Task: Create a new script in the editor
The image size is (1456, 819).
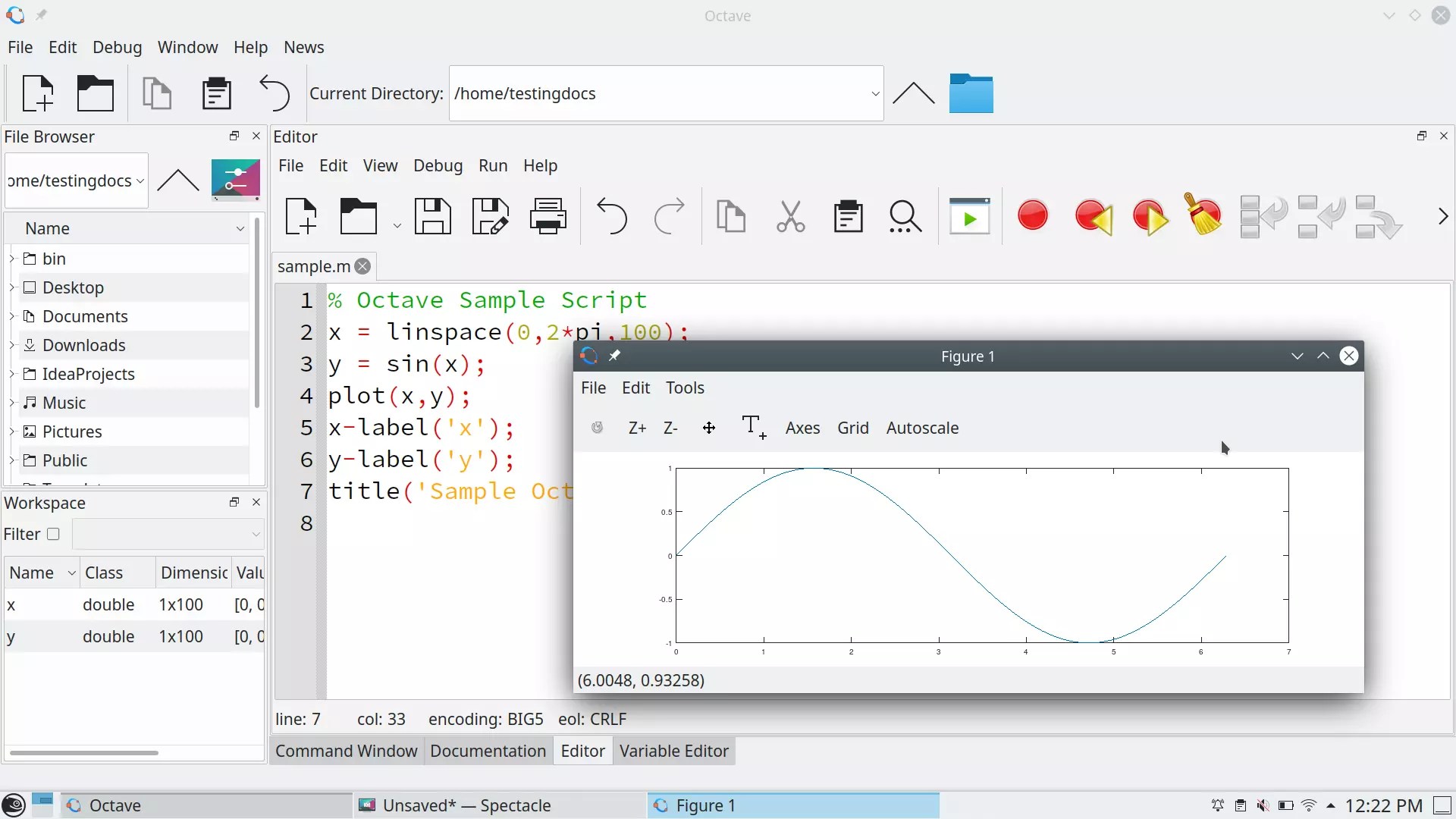Action: pos(302,216)
